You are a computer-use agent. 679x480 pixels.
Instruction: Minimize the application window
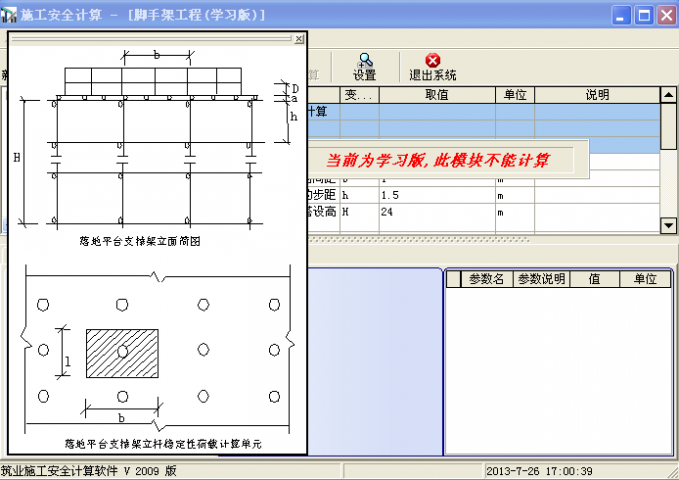[x=623, y=15]
